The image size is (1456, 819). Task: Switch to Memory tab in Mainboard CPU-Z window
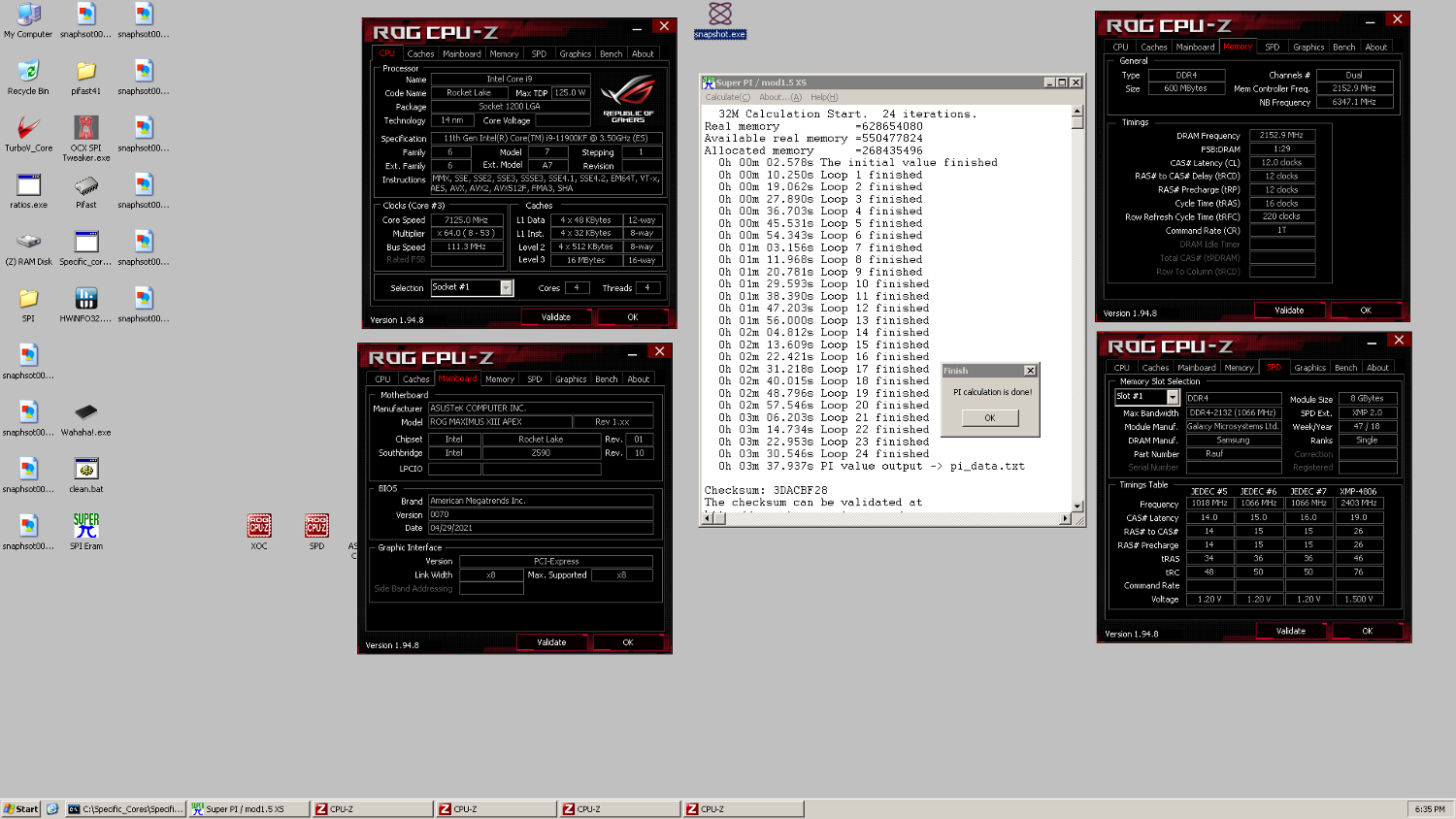[500, 379]
